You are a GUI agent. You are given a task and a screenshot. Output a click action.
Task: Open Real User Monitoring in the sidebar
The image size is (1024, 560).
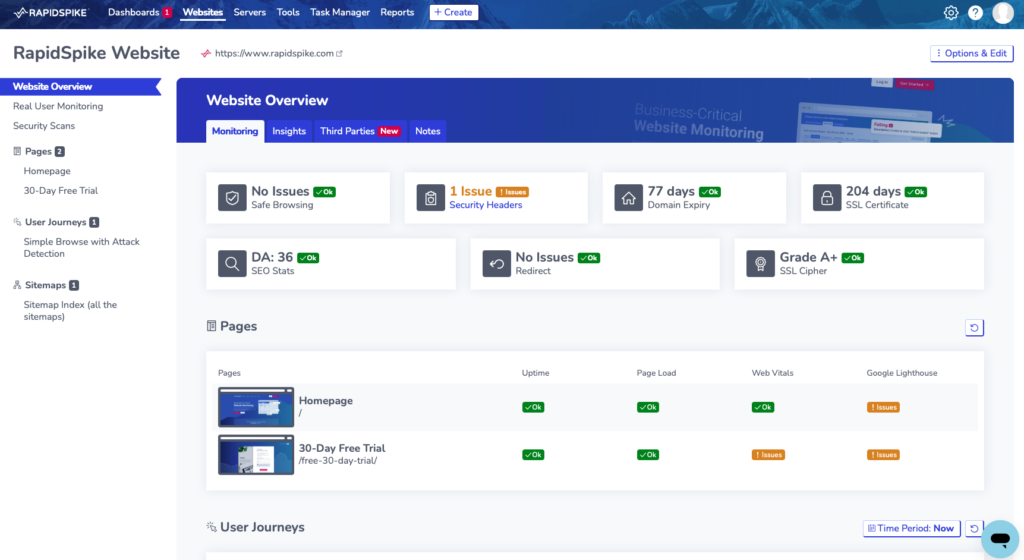58,106
